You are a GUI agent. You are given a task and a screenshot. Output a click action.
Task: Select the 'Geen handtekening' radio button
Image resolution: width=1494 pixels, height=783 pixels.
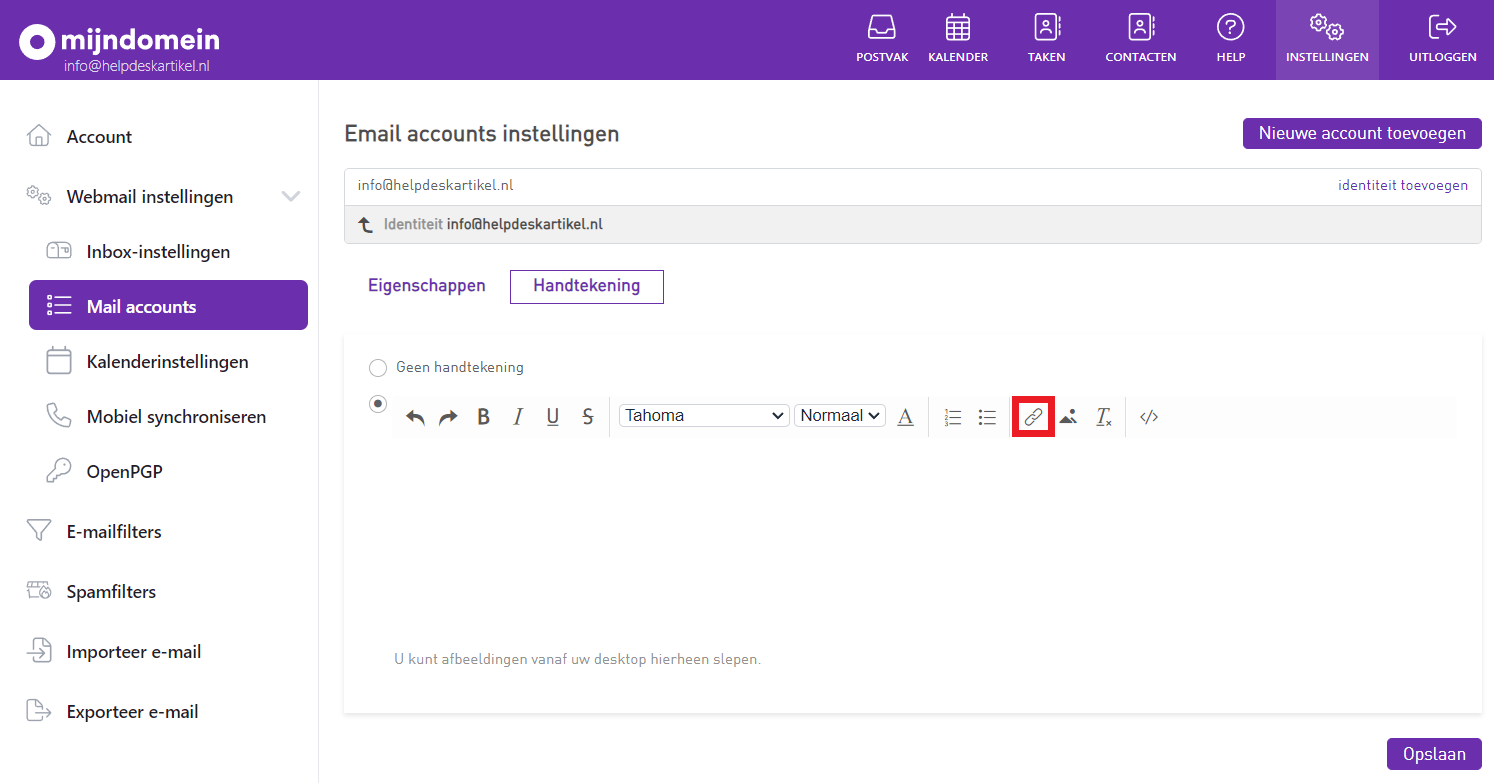378,368
